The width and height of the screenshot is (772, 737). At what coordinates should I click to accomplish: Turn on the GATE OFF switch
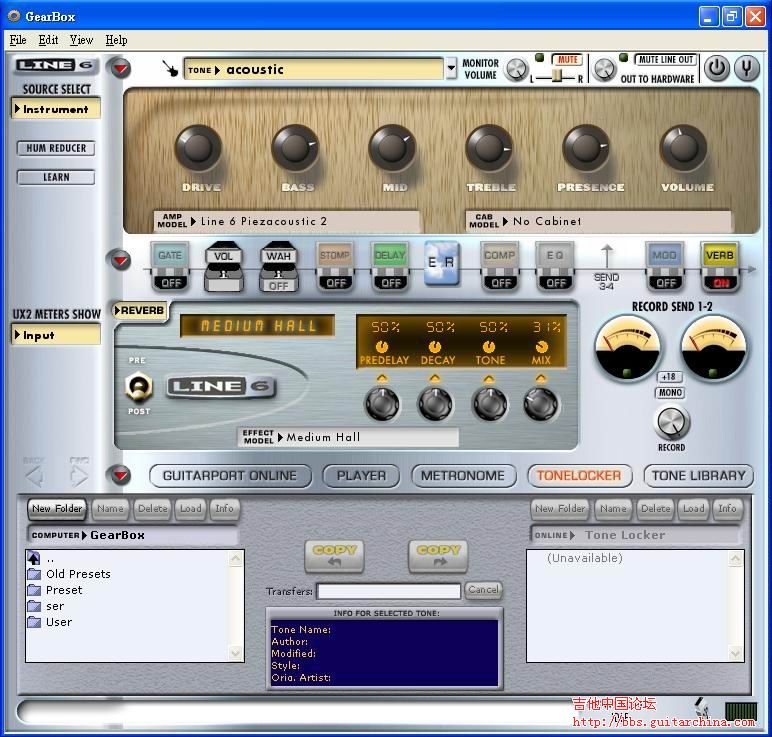(170, 283)
